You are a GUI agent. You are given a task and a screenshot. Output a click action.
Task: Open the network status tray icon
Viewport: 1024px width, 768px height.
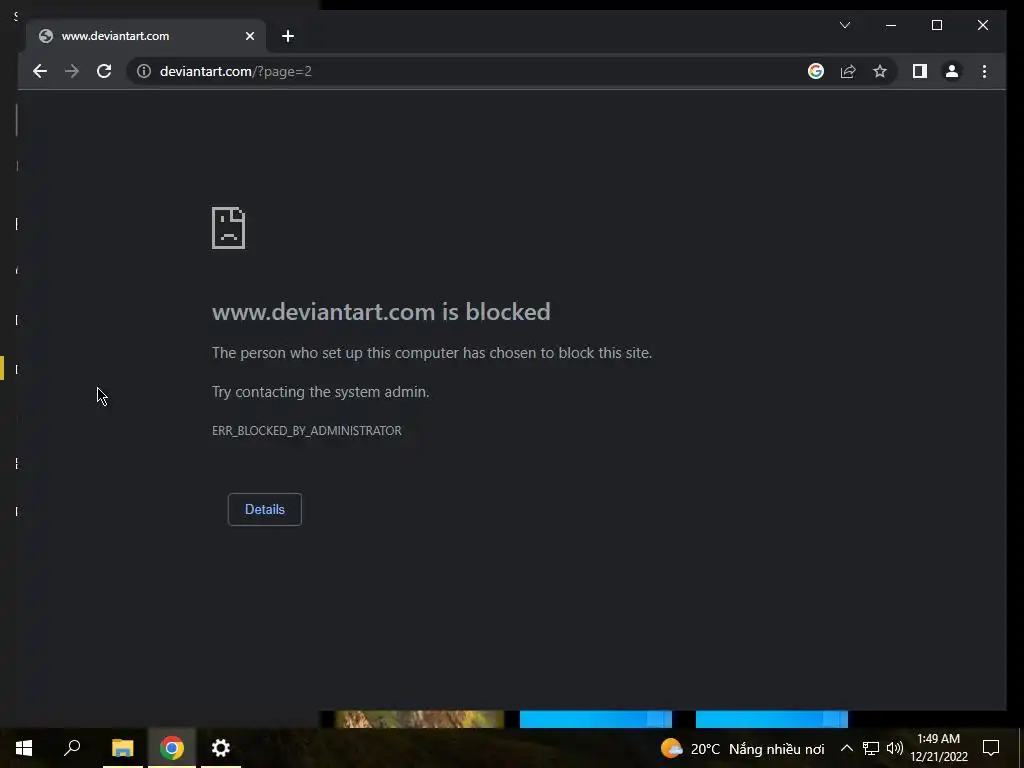point(871,748)
